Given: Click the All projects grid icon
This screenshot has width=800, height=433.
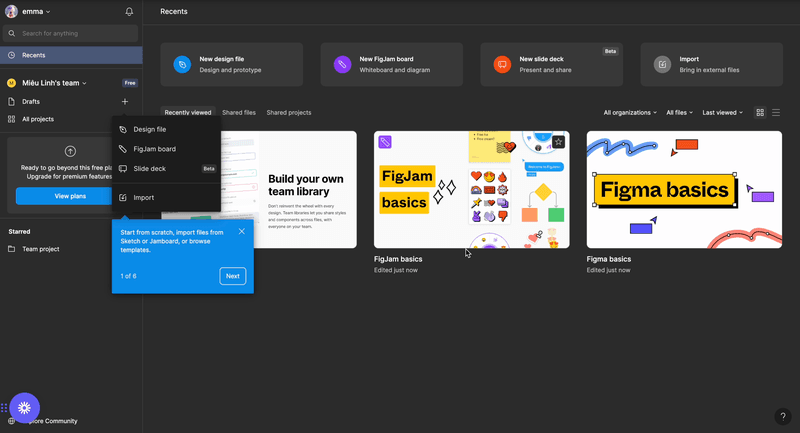Looking at the screenshot, I should click(11, 119).
